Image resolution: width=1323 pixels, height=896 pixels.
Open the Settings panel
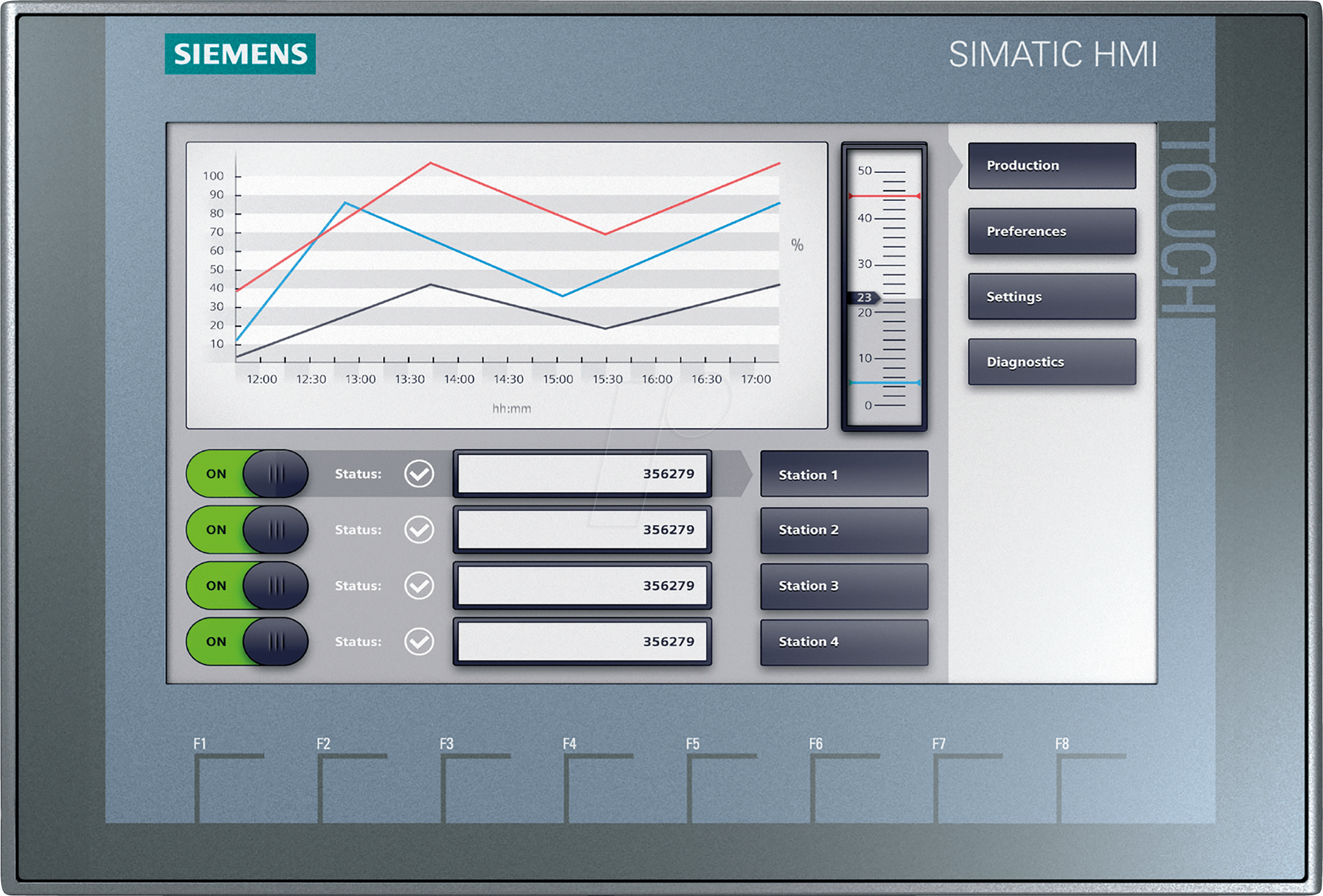(1051, 296)
